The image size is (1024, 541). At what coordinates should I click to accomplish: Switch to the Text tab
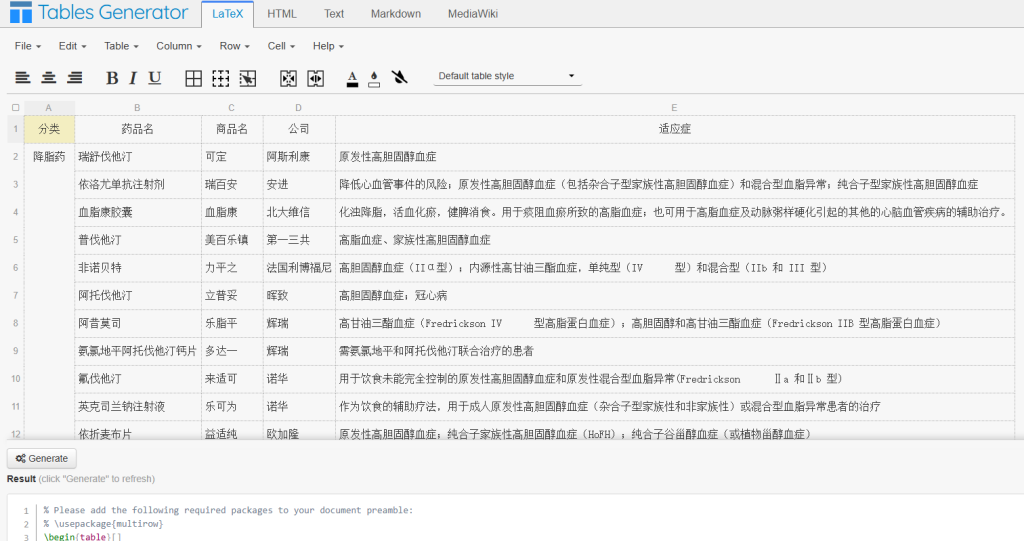[x=334, y=14]
